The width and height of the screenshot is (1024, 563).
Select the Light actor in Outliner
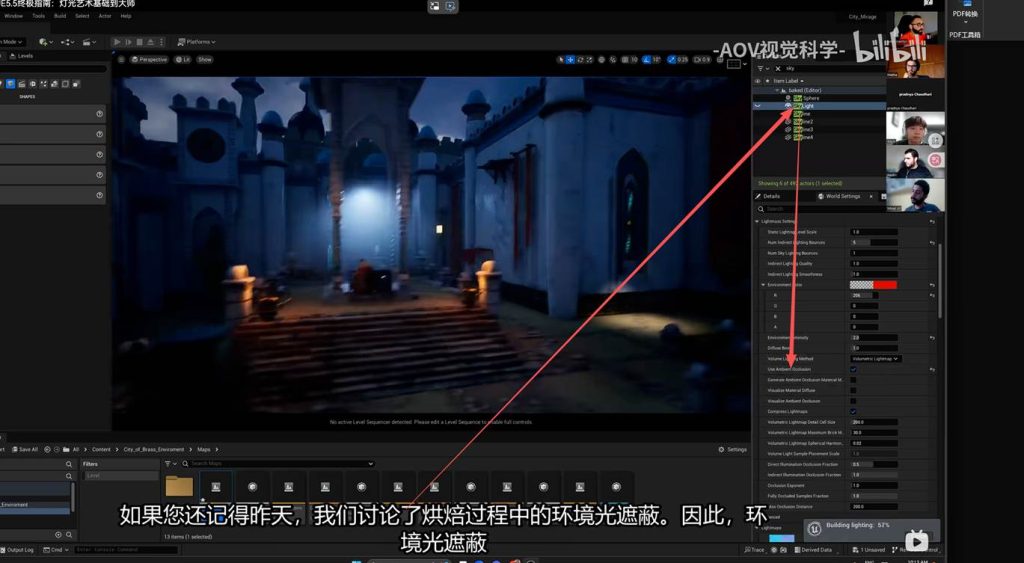[808, 105]
